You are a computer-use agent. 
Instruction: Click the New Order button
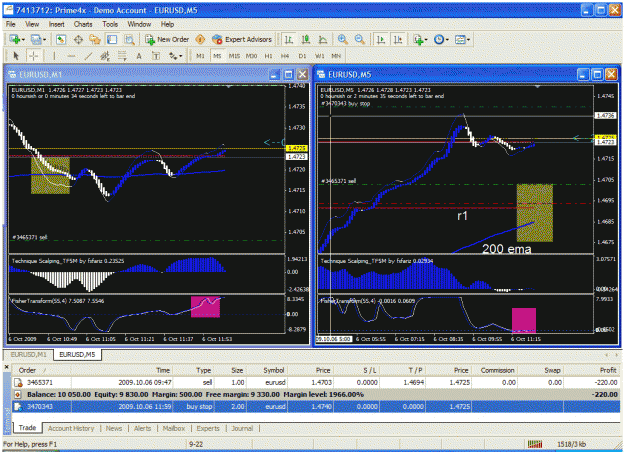(167, 39)
